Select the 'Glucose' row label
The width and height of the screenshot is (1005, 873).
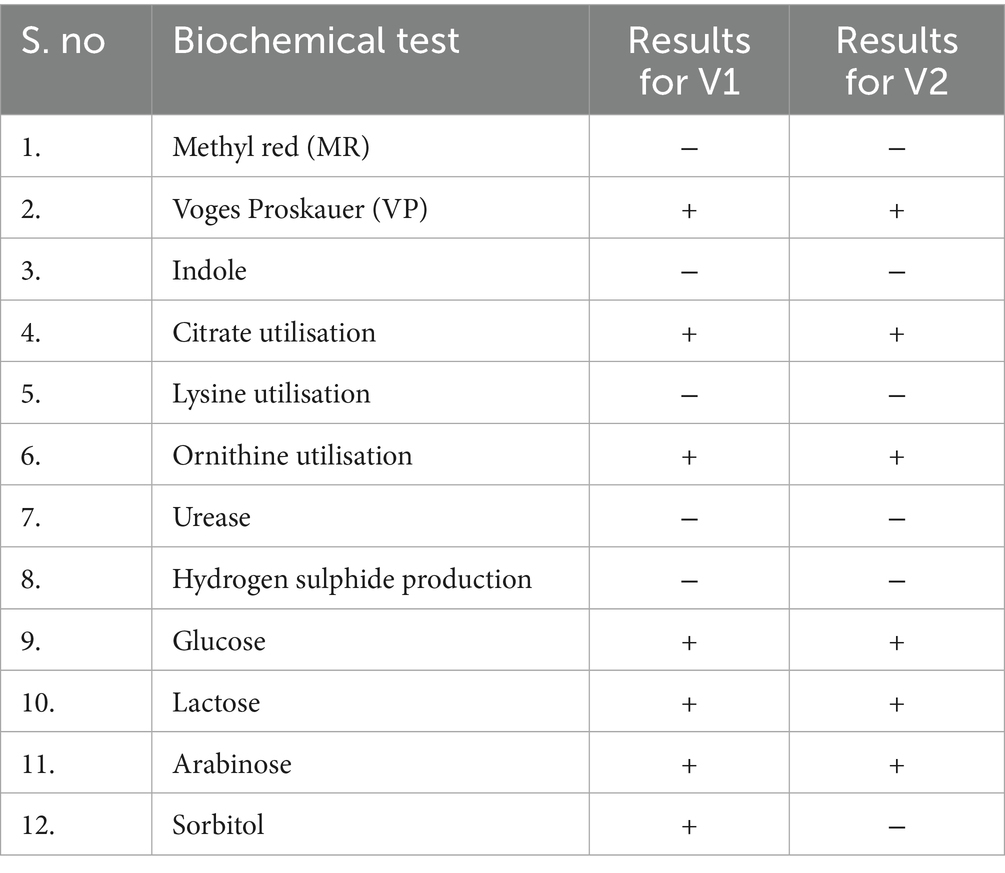coord(219,640)
